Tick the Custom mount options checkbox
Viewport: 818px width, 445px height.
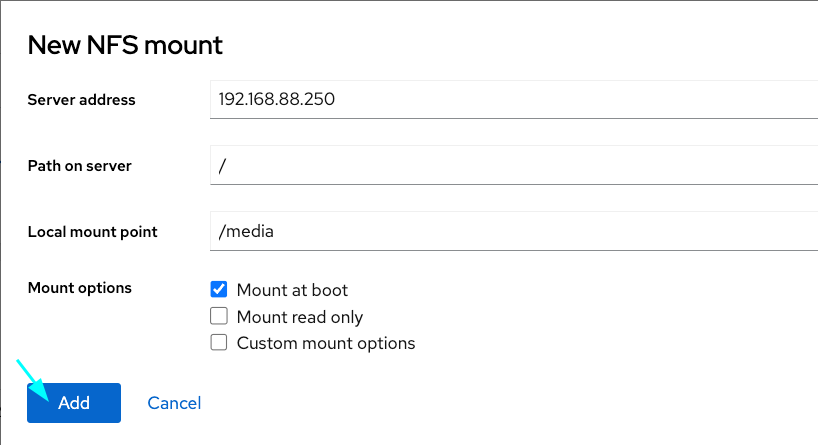pyautogui.click(x=219, y=343)
